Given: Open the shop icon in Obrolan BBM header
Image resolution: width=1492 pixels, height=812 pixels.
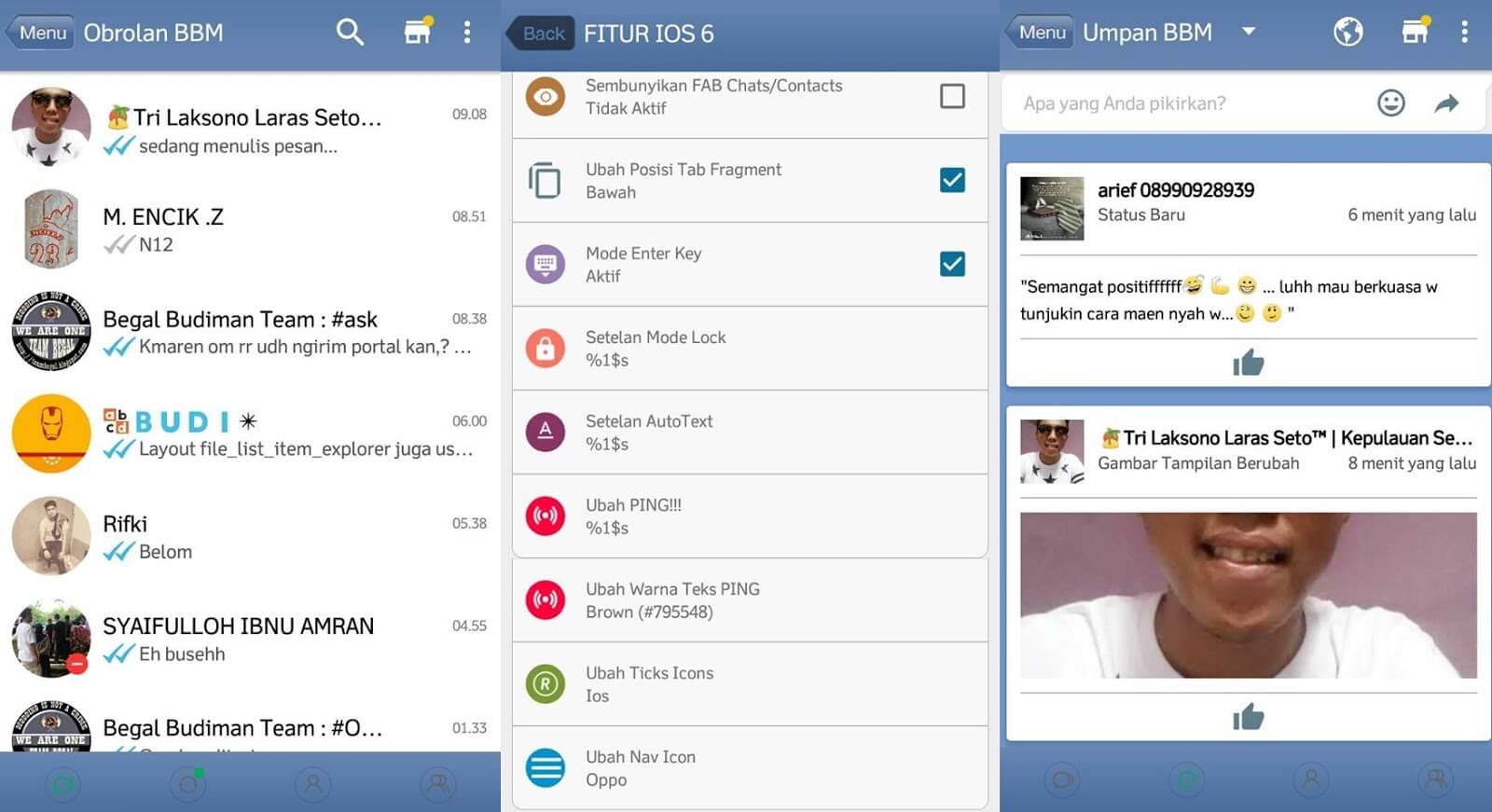Looking at the screenshot, I should click(418, 32).
